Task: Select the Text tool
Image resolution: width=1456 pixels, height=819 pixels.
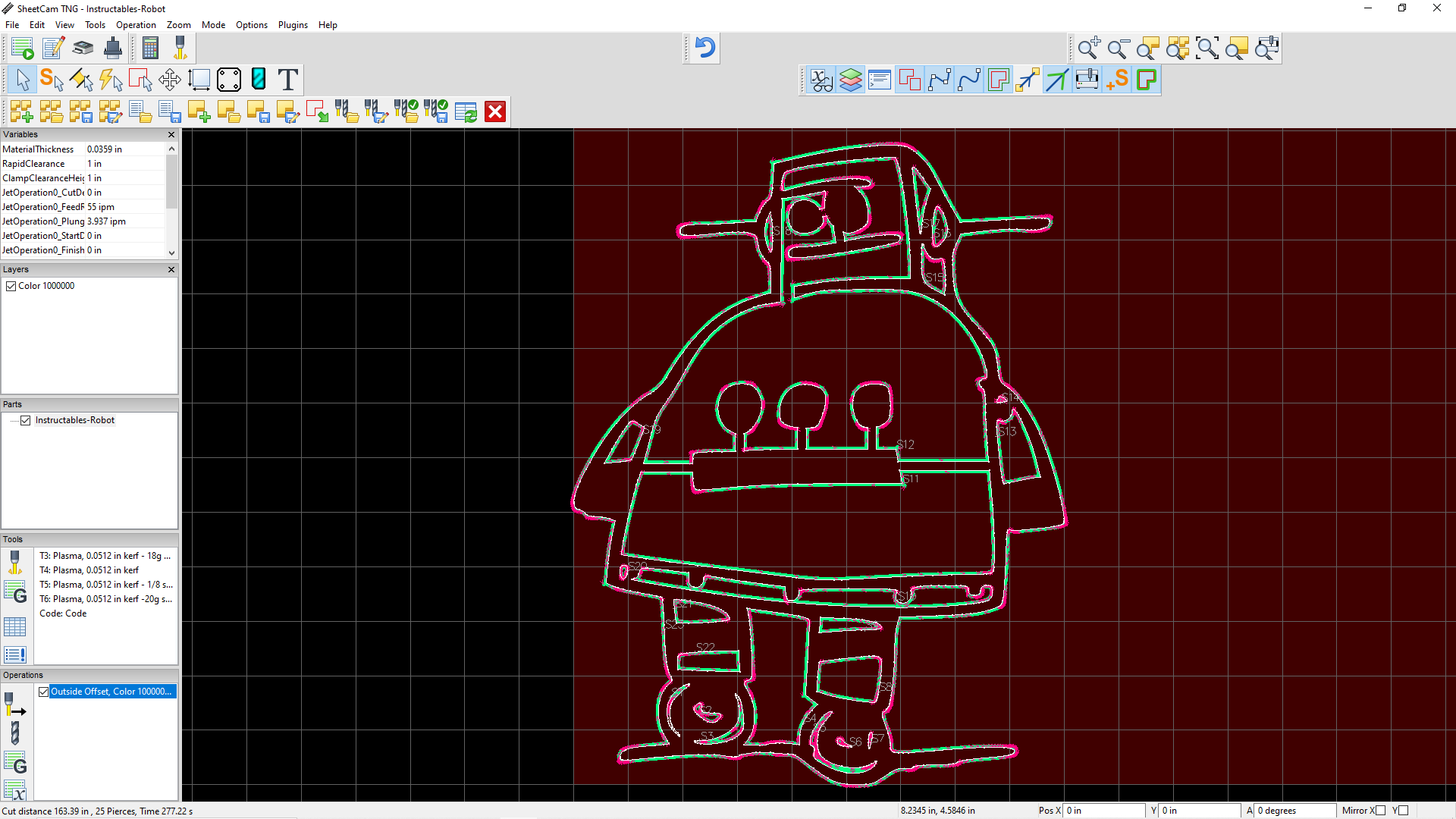Action: [287, 80]
